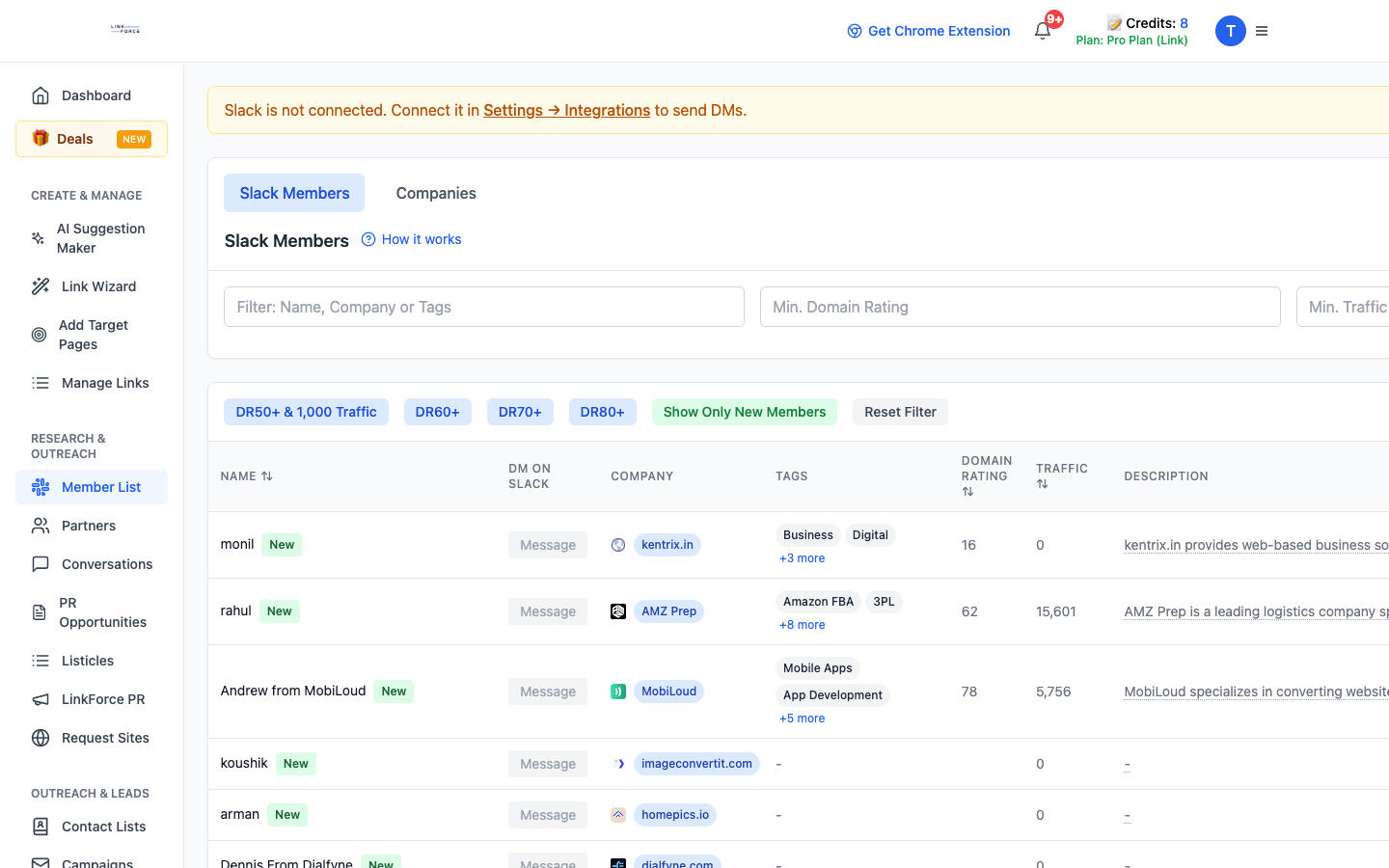Click the Deals gift icon
This screenshot has height=868, width=1389.
(41, 138)
